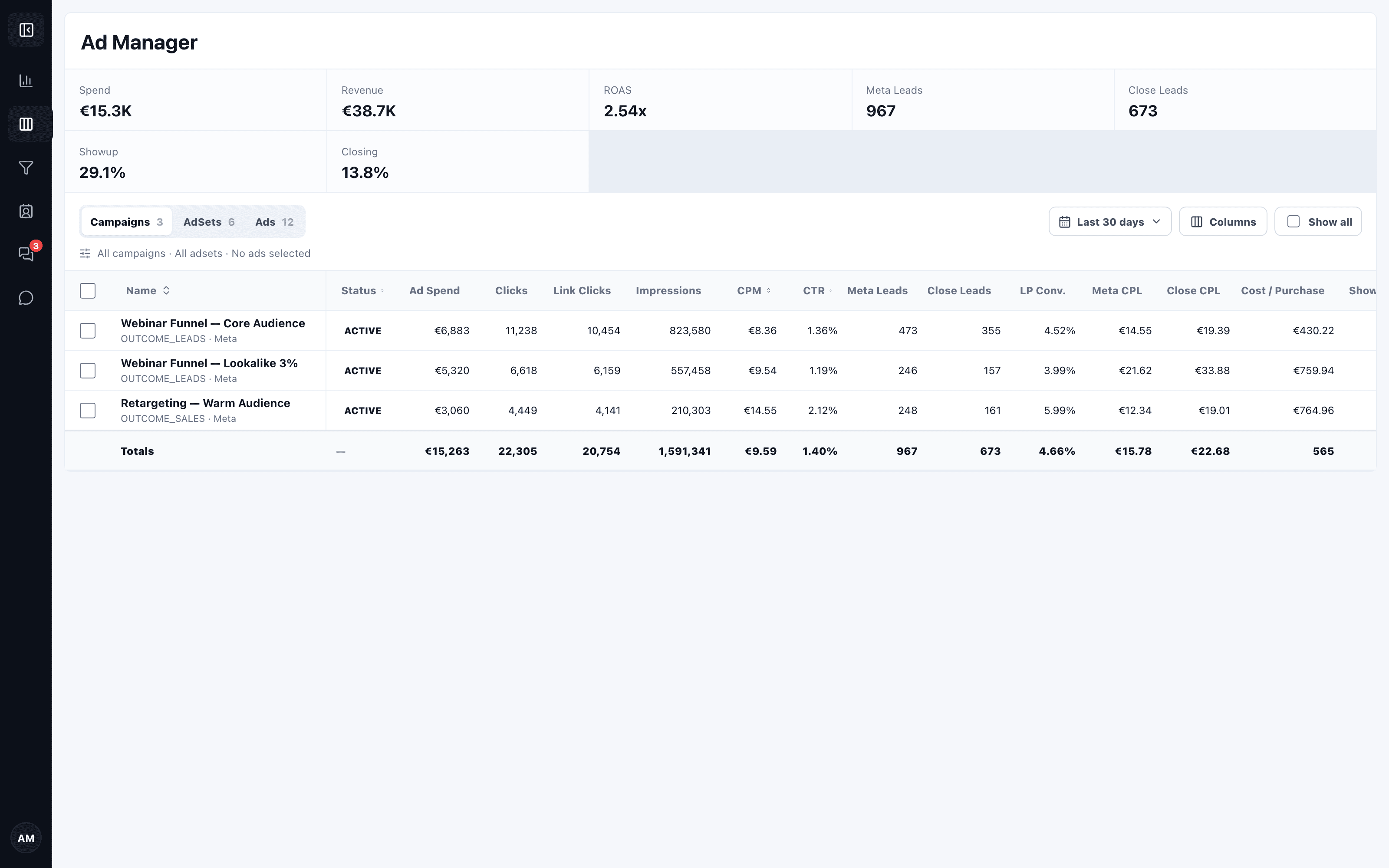Click the Link Clicks column header
Screen dimensions: 1389x868
coord(582,290)
